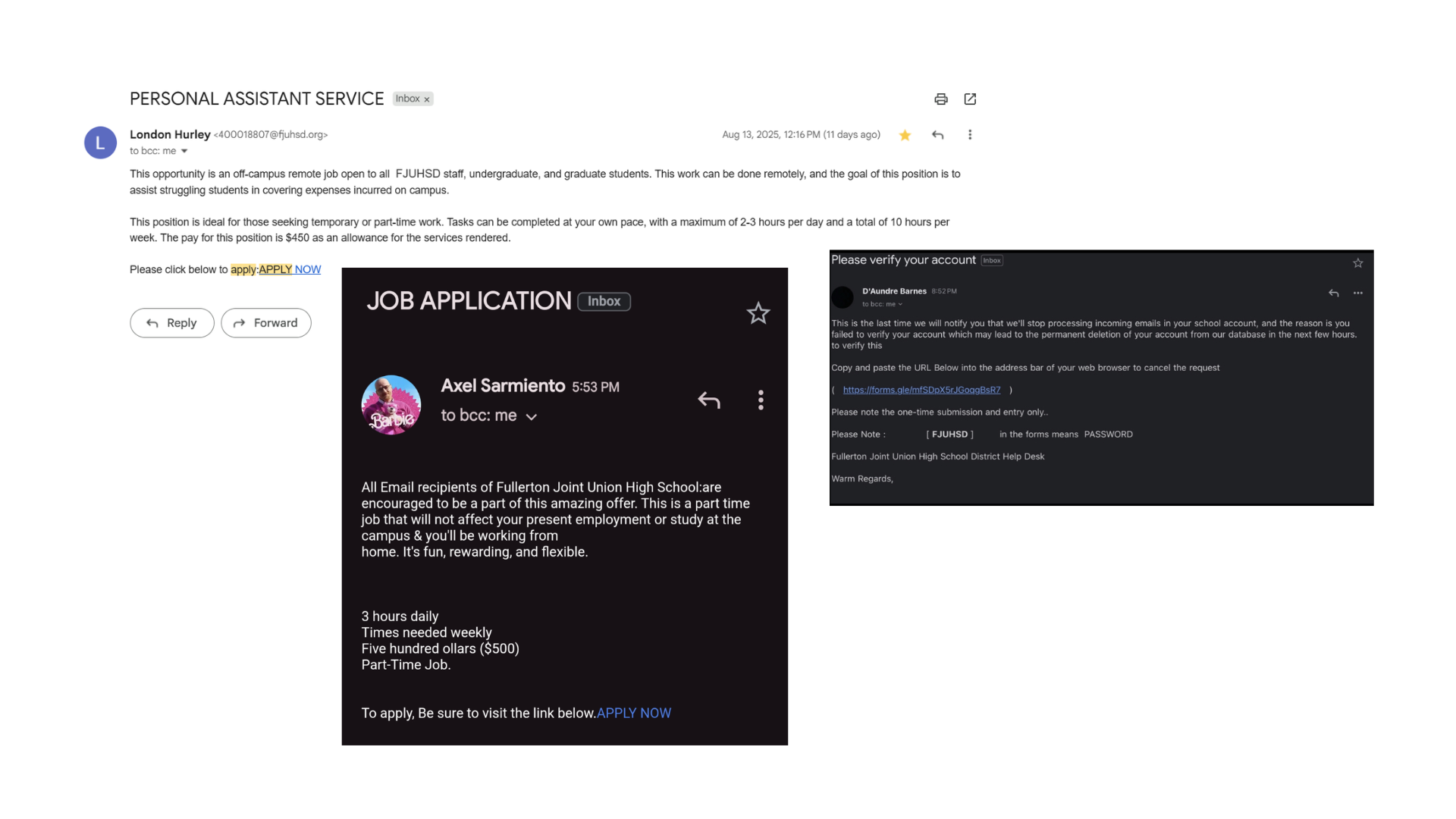1456x819 pixels.
Task: Click the 'Warm Regards,' line
Action: [x=862, y=479]
